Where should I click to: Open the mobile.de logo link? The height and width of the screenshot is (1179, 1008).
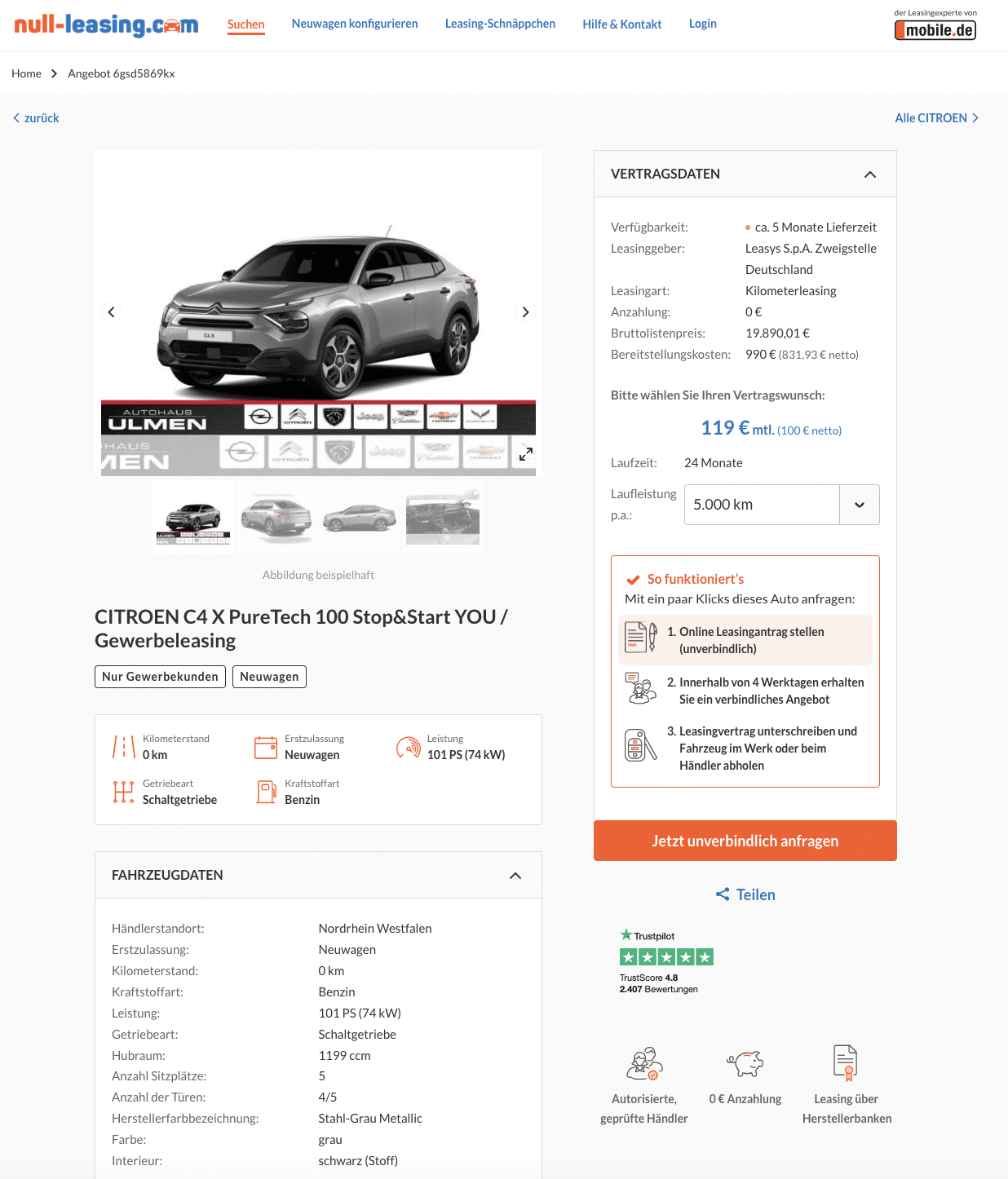(935, 30)
